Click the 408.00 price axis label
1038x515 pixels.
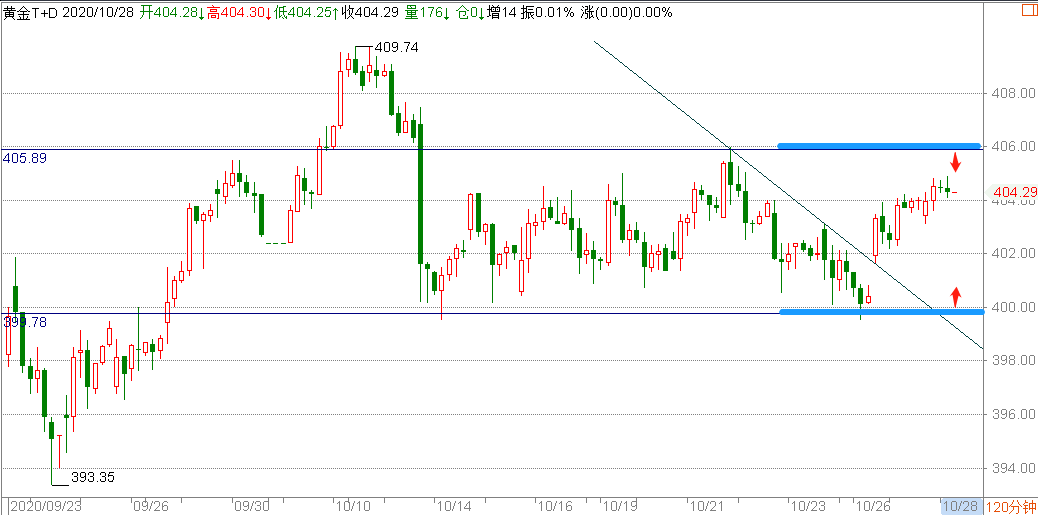coord(1012,93)
